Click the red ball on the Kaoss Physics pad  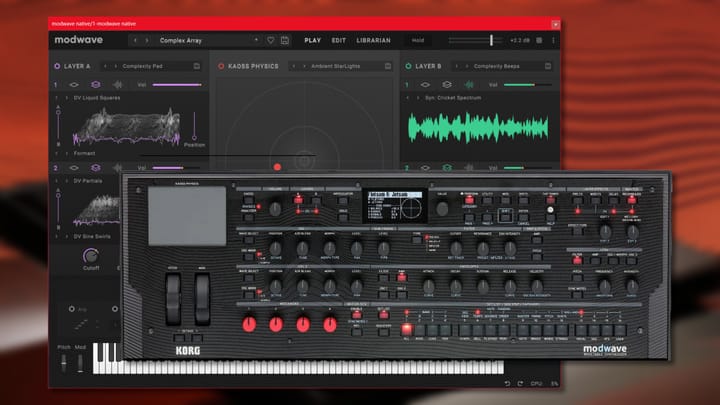tap(277, 167)
